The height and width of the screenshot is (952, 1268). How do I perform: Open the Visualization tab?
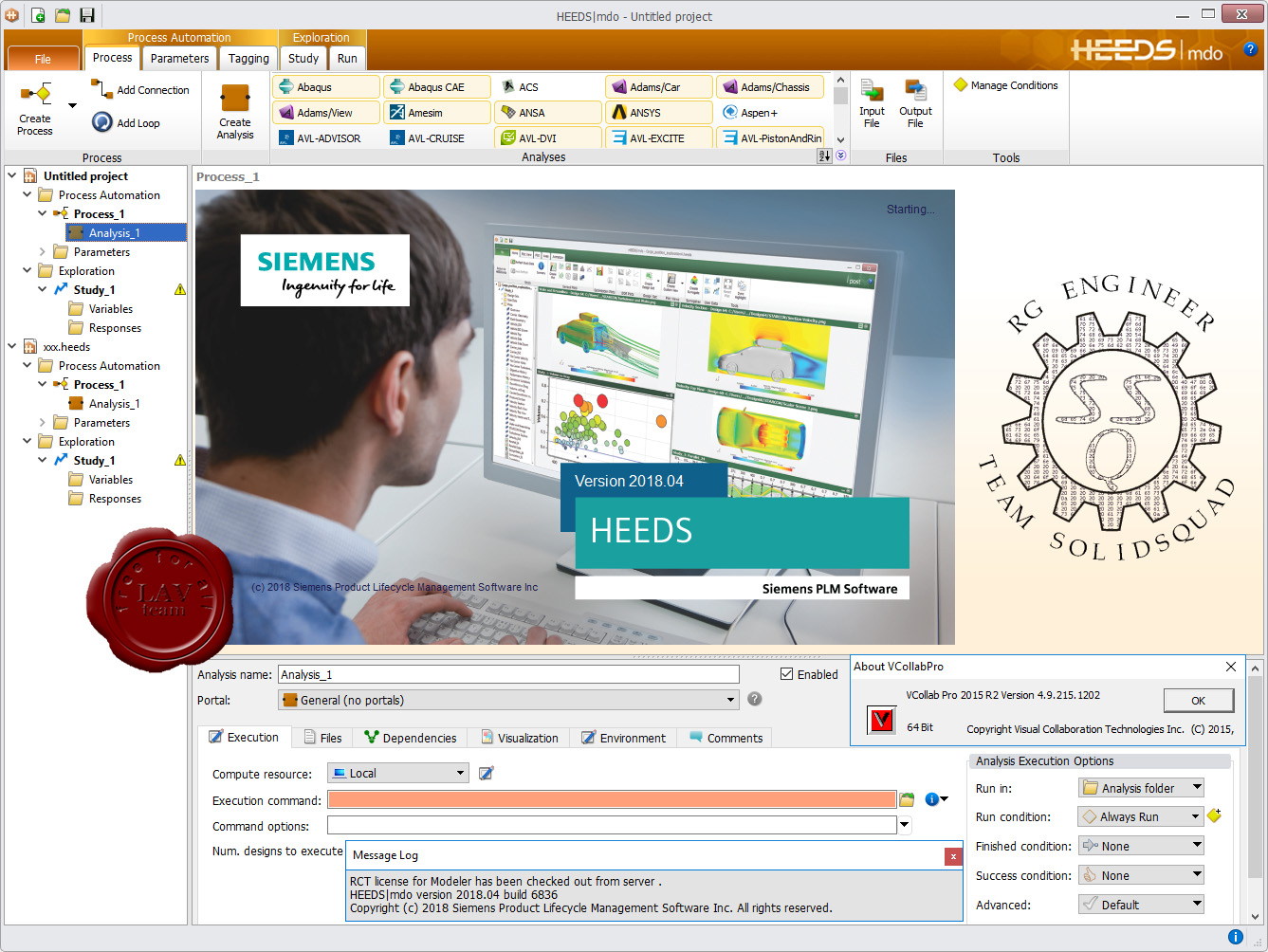(519, 738)
